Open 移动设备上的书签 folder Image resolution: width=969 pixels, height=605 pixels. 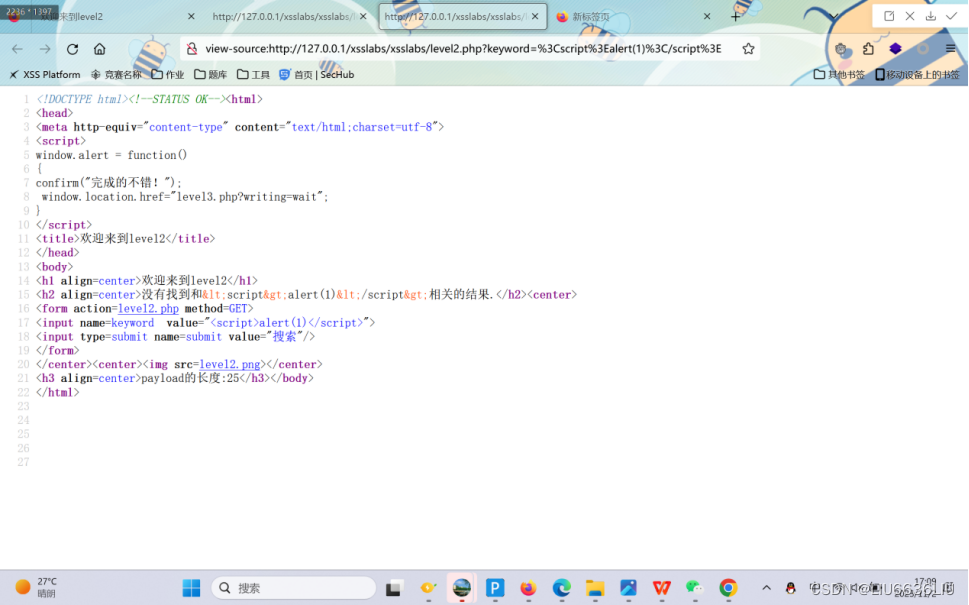(x=917, y=75)
